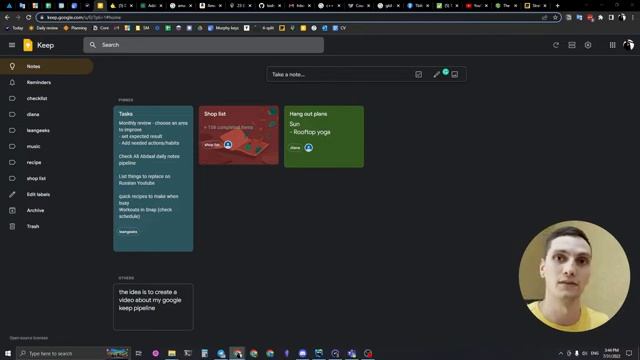Open the Daily review bookmark
Image resolution: width=640 pixels, height=360 pixels.
point(44,28)
